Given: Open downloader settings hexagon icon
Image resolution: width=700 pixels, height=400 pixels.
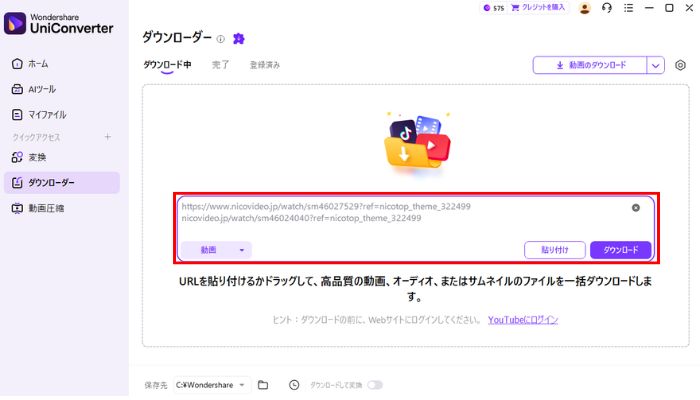Looking at the screenshot, I should (680, 65).
